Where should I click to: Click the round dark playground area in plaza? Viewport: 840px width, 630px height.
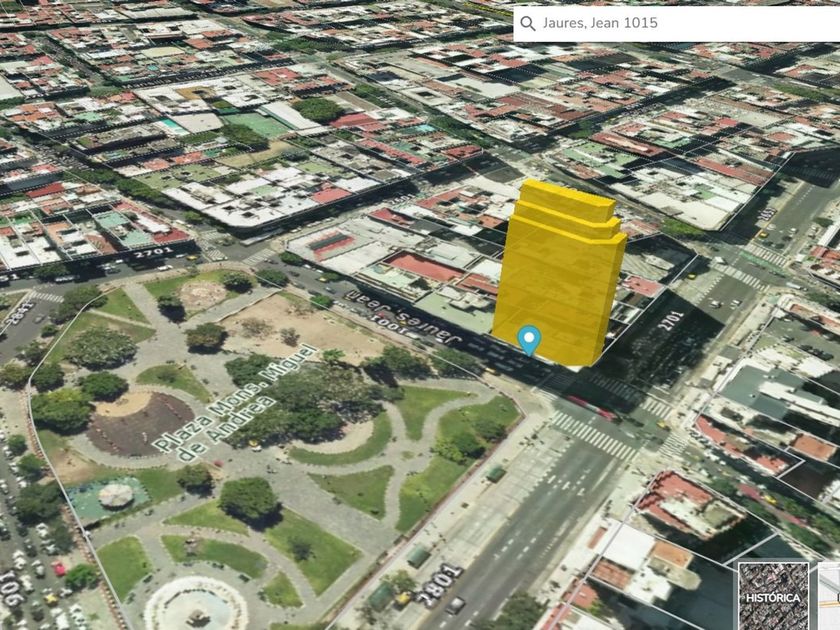[x=140, y=424]
